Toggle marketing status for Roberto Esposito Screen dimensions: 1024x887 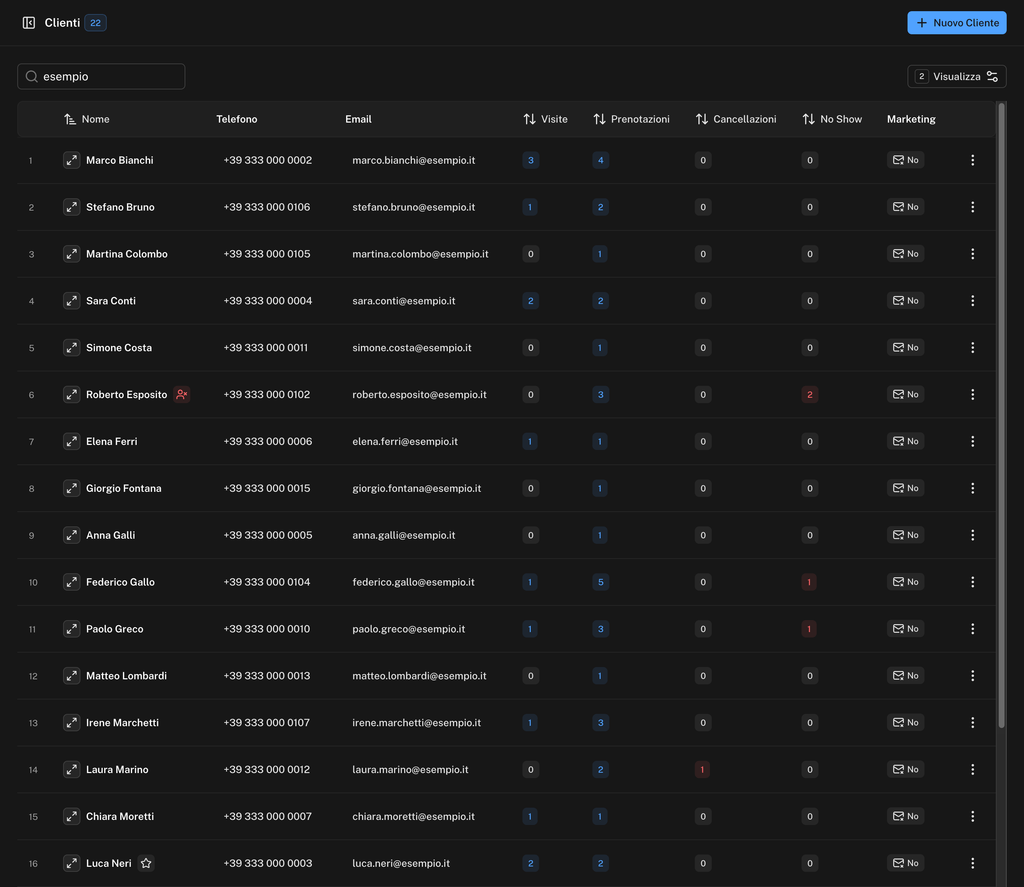905,395
